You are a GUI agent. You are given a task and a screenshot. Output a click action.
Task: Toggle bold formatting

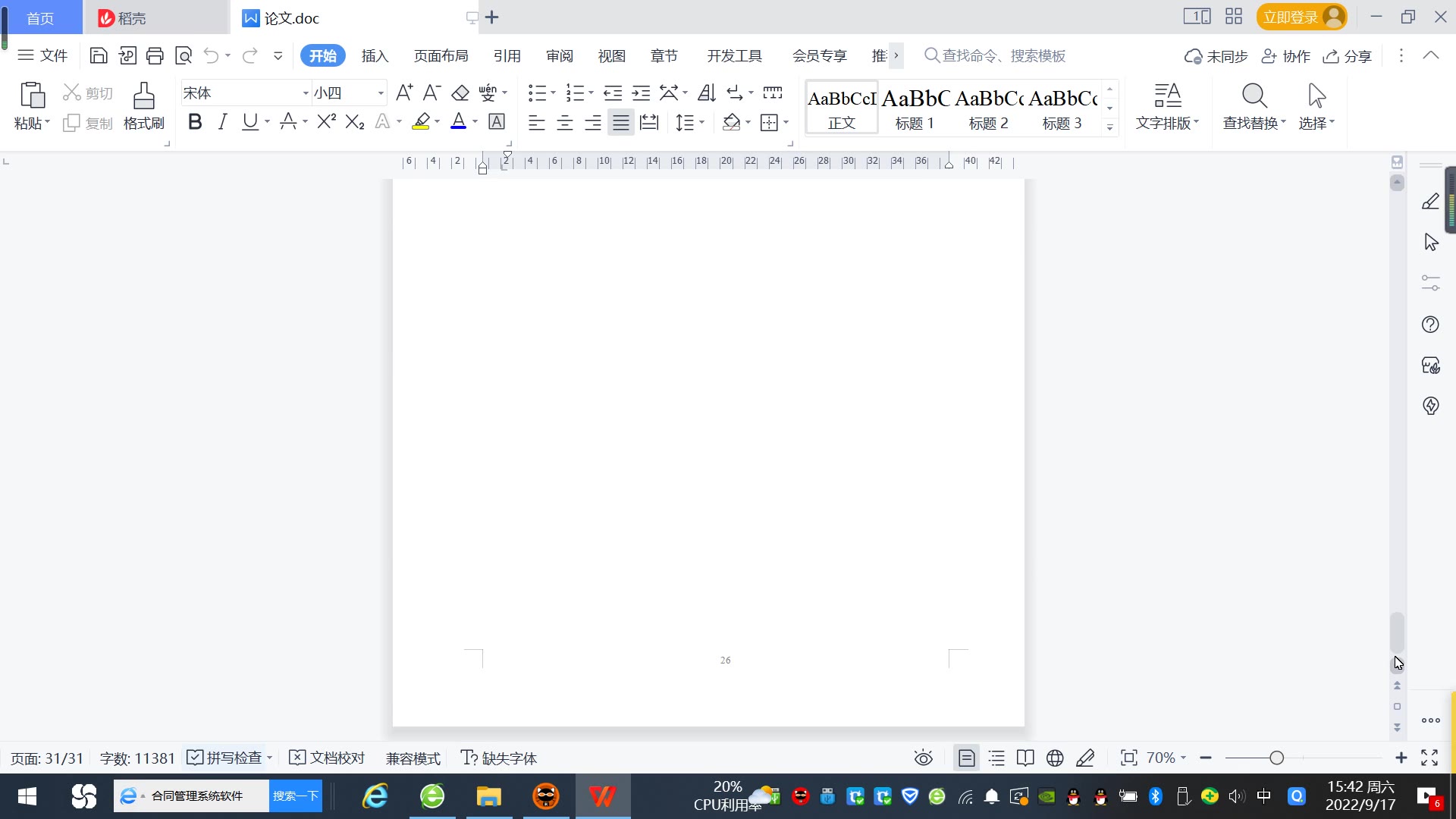click(195, 122)
